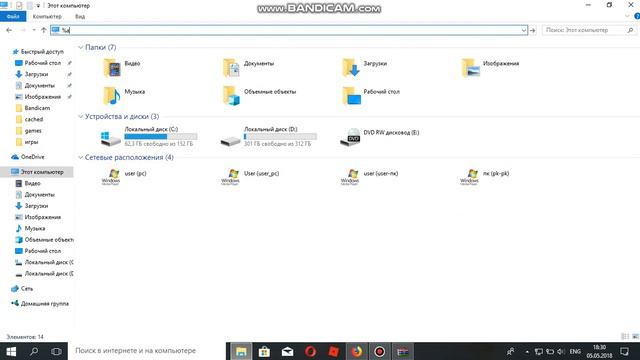The height and width of the screenshot is (360, 640).
Task: Click the search magnifier icon in Explorer
Action: click(x=630, y=30)
